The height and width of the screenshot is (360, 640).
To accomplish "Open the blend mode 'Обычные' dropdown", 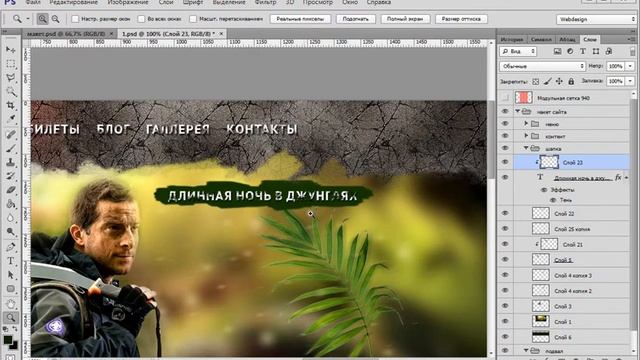I will point(542,66).
